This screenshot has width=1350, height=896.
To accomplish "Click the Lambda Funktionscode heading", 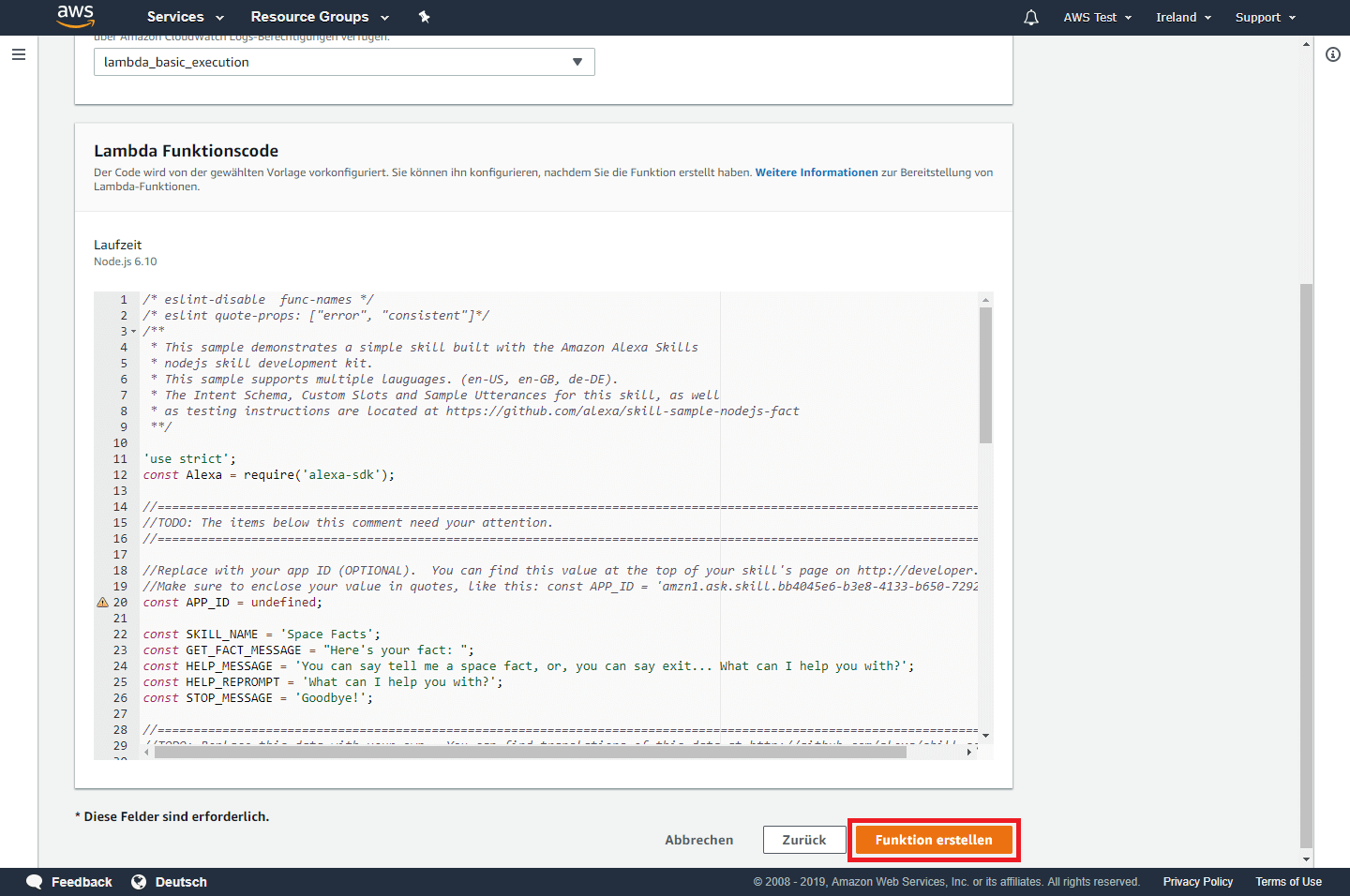I will pos(186,151).
